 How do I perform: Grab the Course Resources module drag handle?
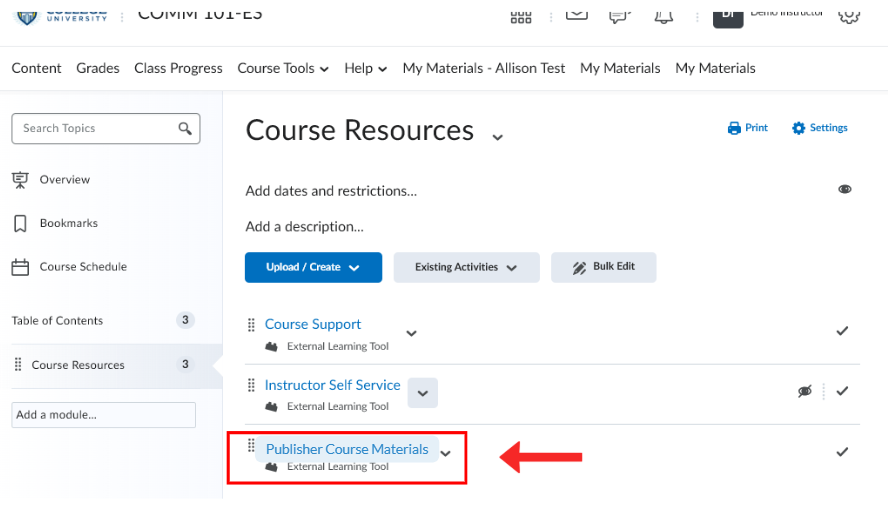pyautogui.click(x=18, y=364)
